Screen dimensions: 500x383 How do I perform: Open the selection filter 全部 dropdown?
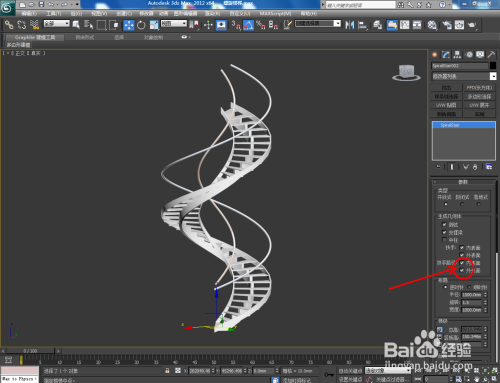(57, 23)
